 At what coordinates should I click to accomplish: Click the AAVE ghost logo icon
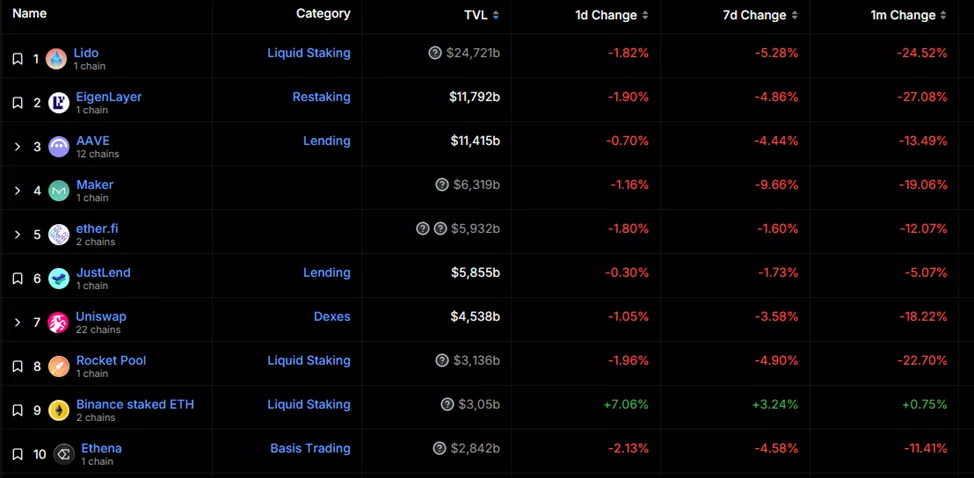(59, 147)
